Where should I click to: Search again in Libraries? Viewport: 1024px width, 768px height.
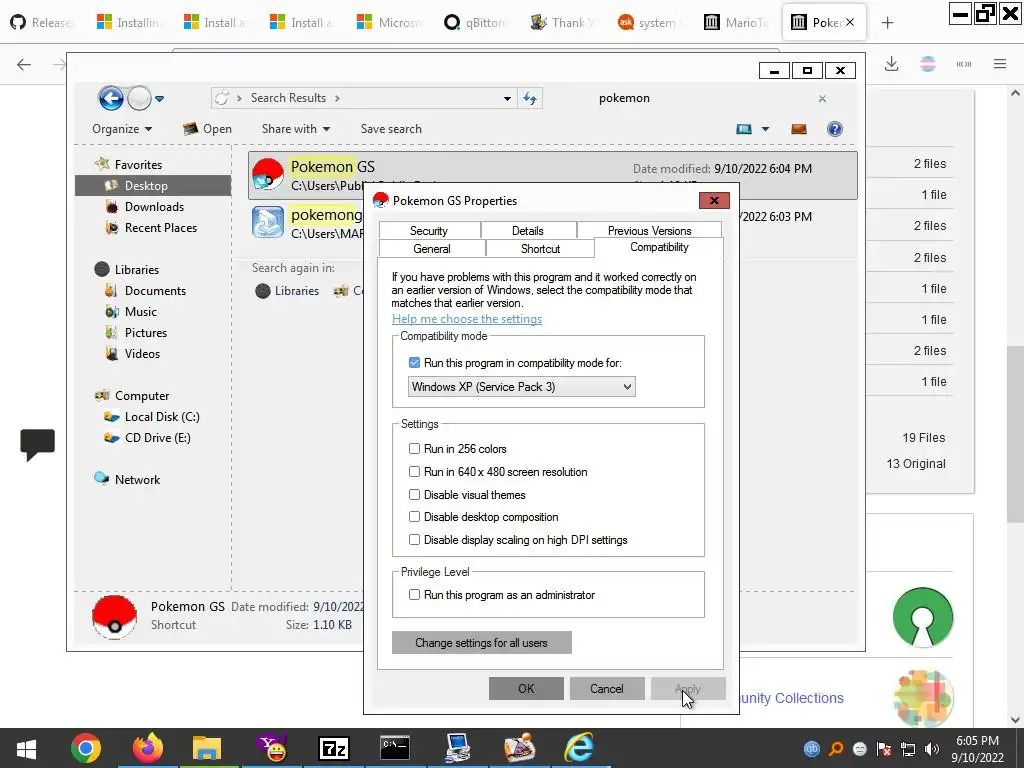point(287,291)
